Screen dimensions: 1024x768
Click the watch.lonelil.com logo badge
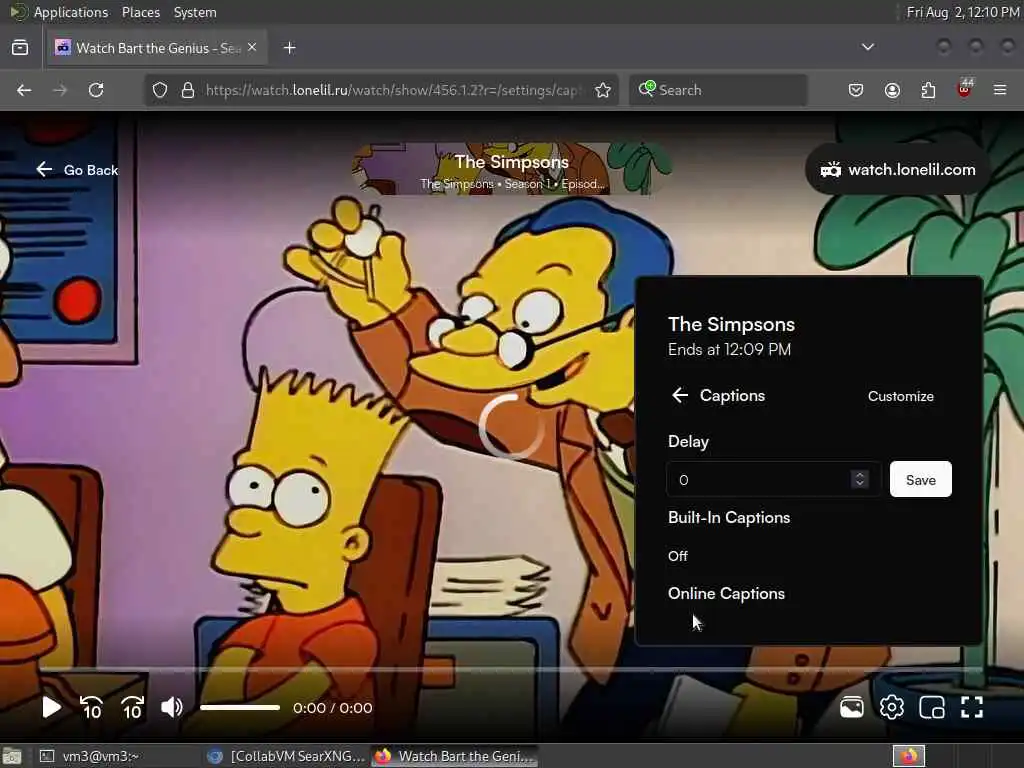pyautogui.click(x=898, y=170)
